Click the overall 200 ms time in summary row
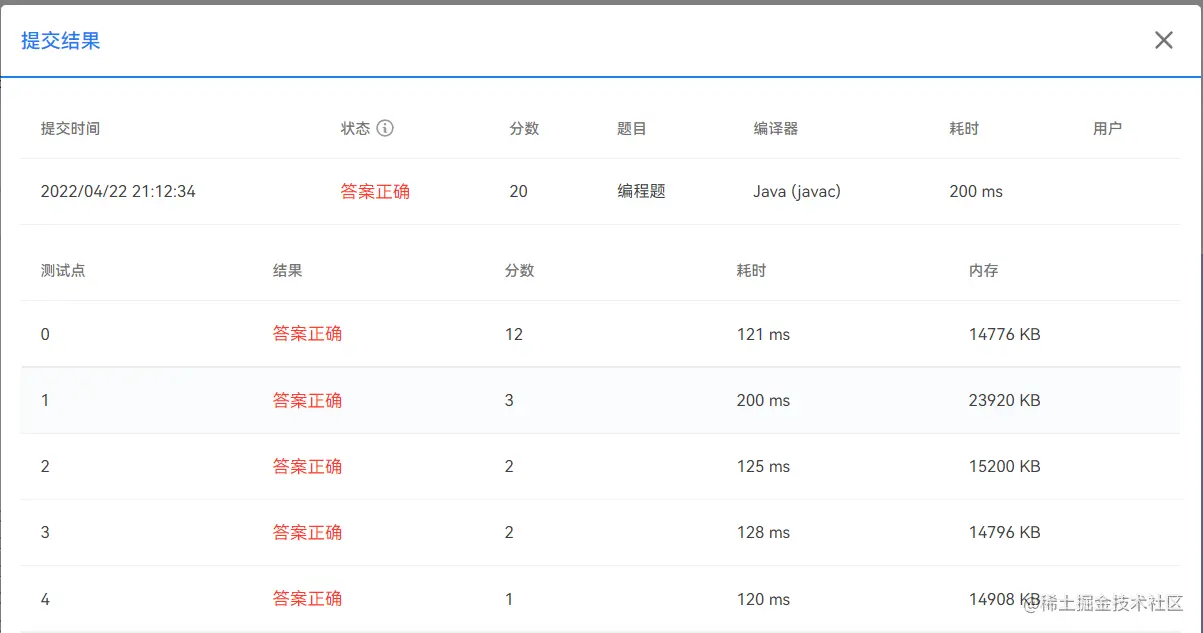 point(976,191)
